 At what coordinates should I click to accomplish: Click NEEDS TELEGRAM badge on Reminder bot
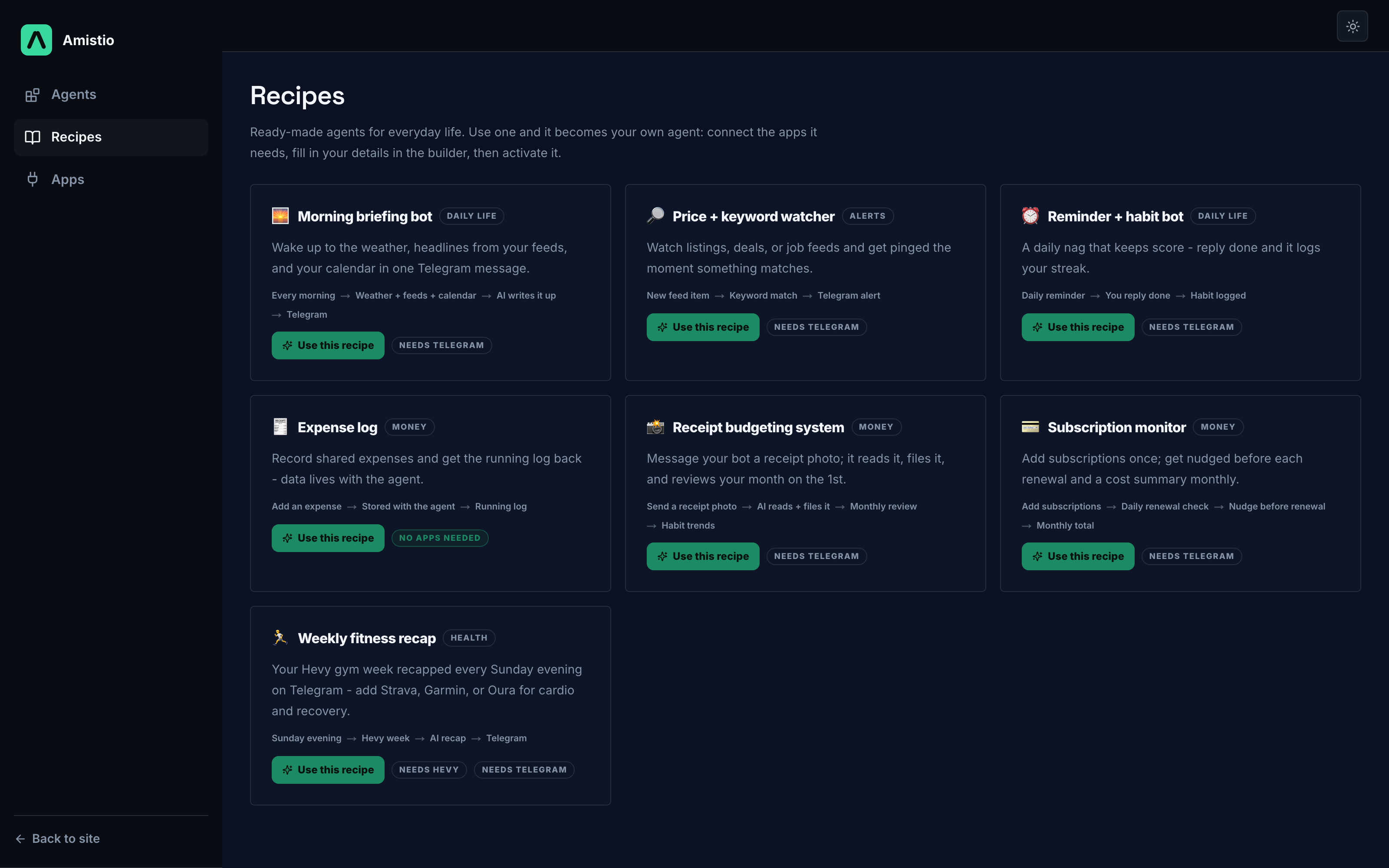point(1191,327)
